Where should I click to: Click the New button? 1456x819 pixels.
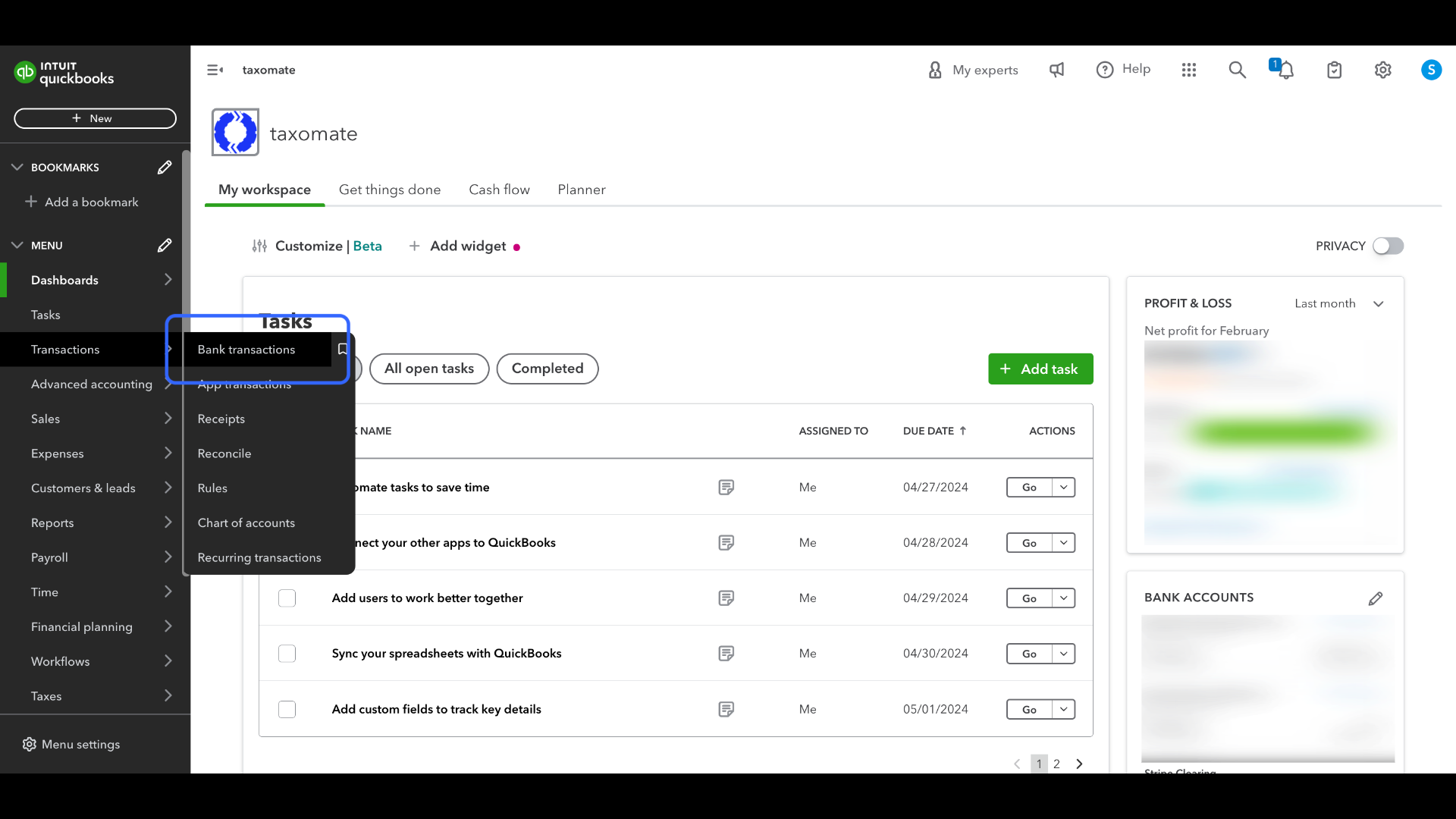(95, 118)
